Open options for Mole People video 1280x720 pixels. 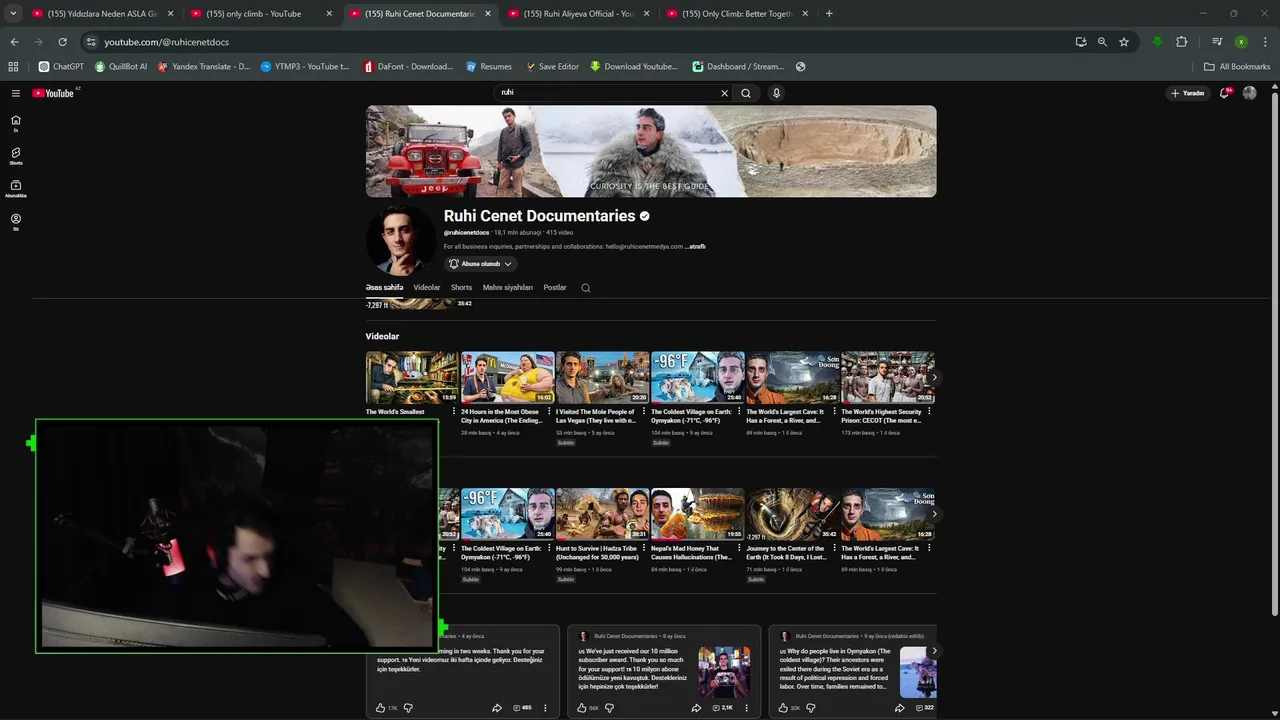coord(643,412)
